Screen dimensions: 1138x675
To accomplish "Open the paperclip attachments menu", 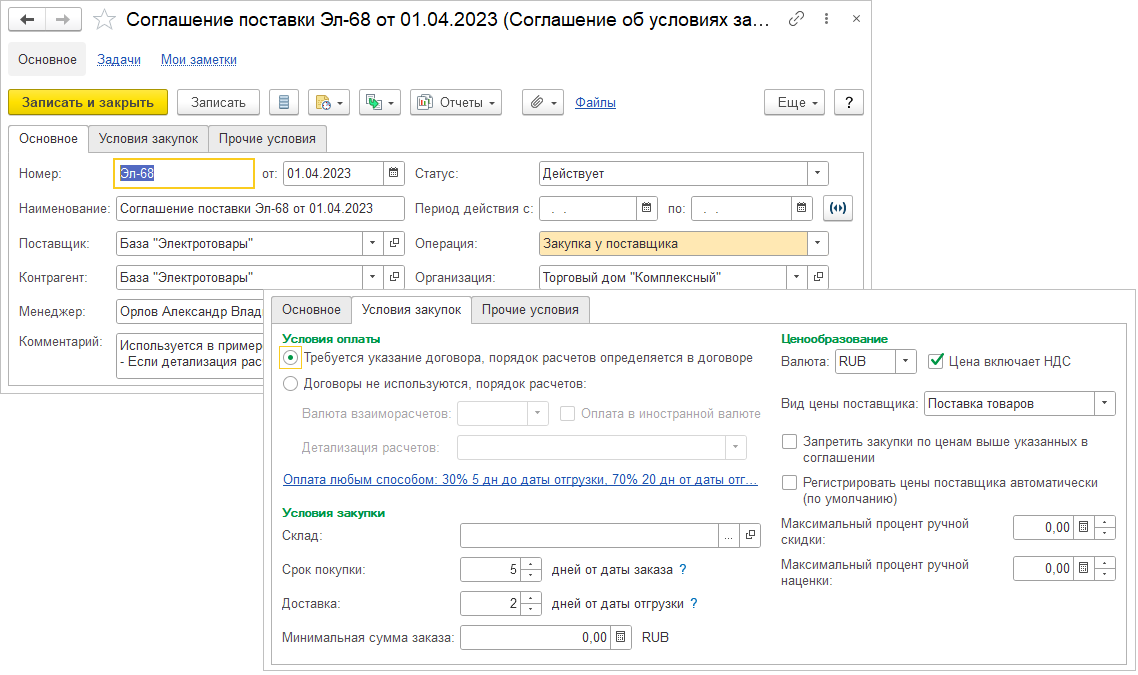I will [543, 102].
